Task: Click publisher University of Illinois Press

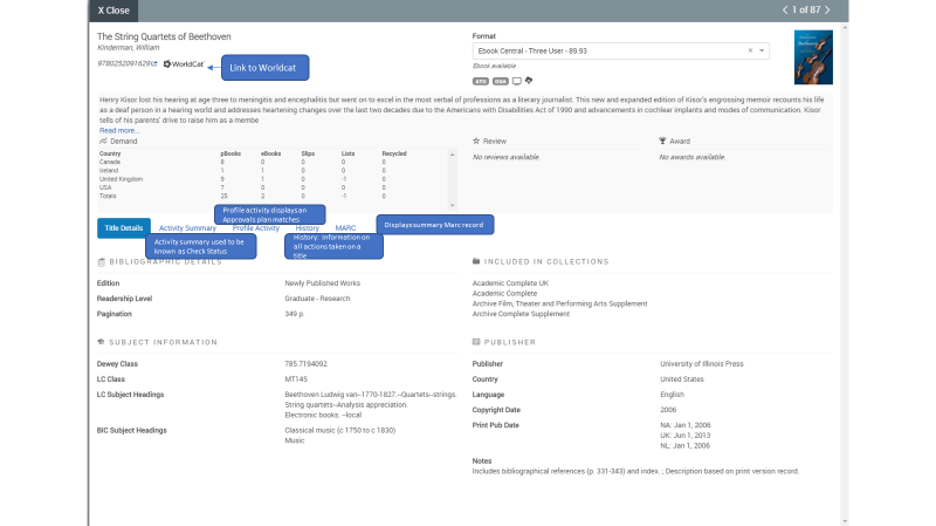Action: pyautogui.click(x=701, y=364)
